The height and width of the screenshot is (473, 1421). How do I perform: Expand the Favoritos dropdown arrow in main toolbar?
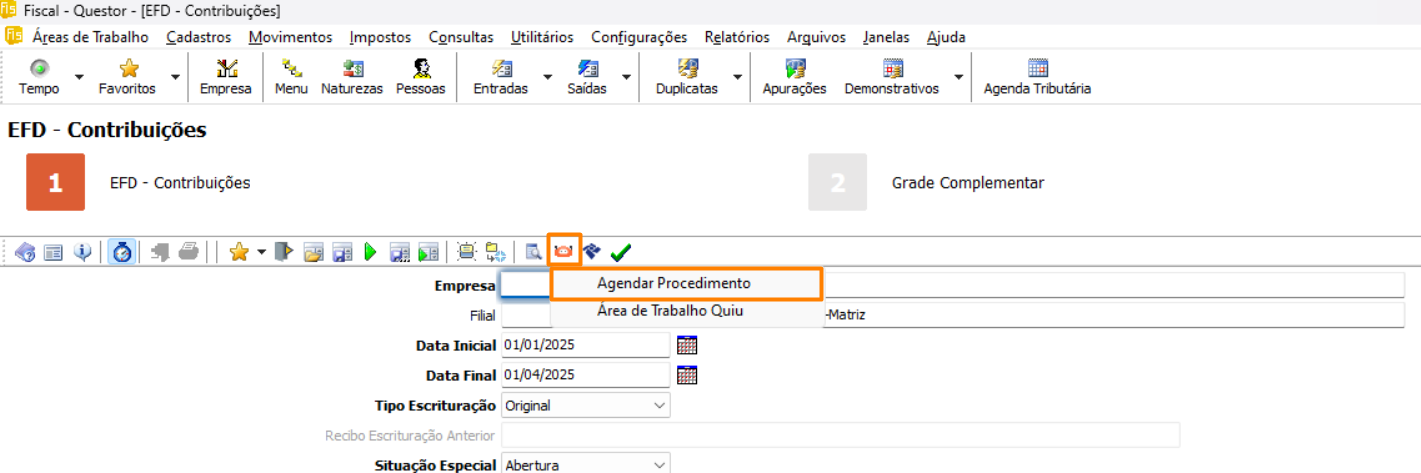click(176, 77)
